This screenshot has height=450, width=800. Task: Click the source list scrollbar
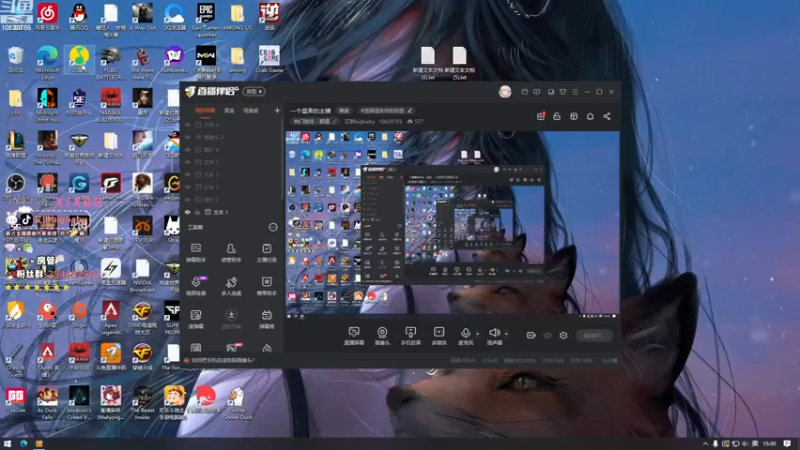pyautogui.click(x=281, y=161)
